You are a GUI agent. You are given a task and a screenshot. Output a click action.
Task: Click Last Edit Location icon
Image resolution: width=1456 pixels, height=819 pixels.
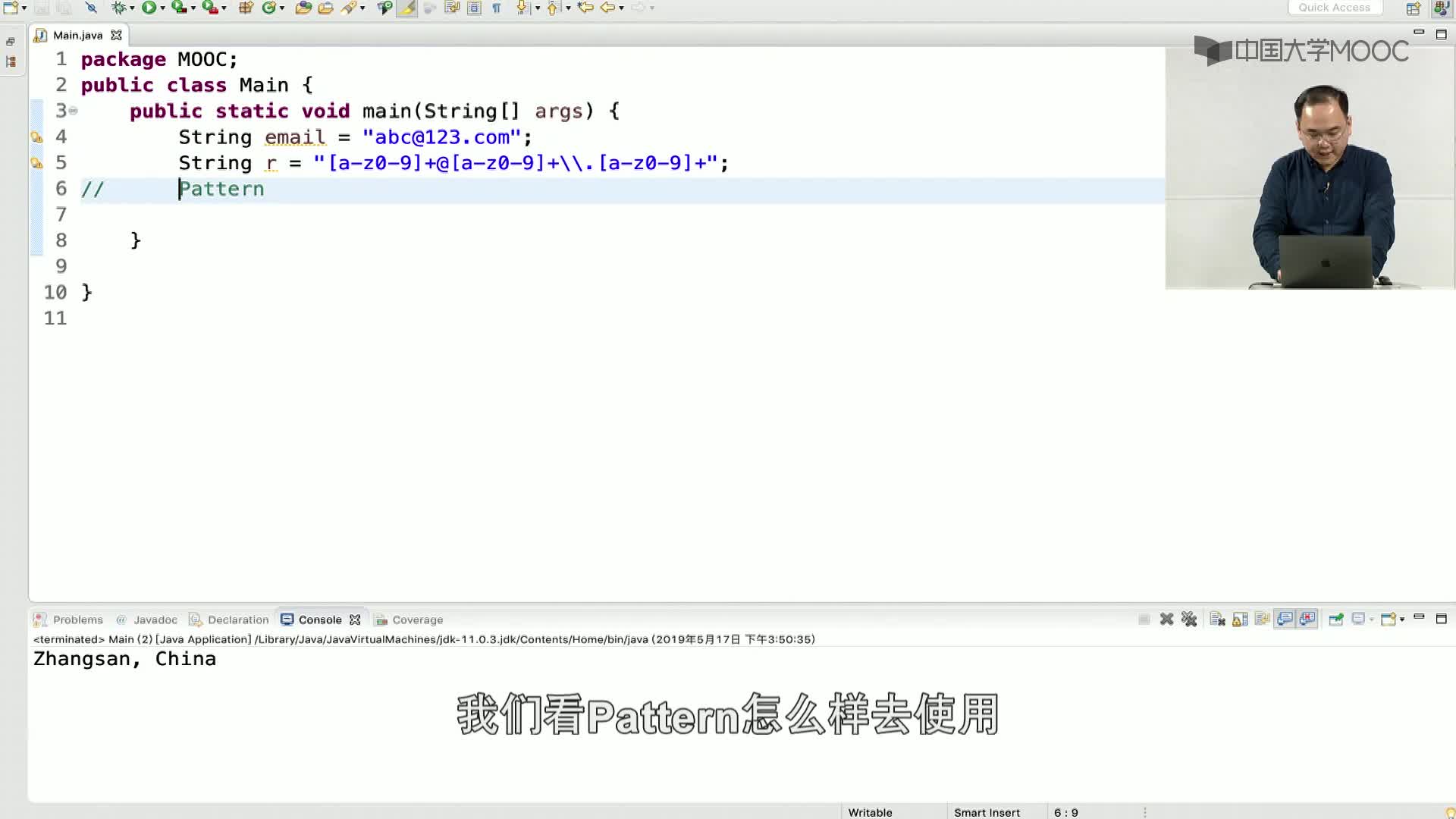(585, 8)
